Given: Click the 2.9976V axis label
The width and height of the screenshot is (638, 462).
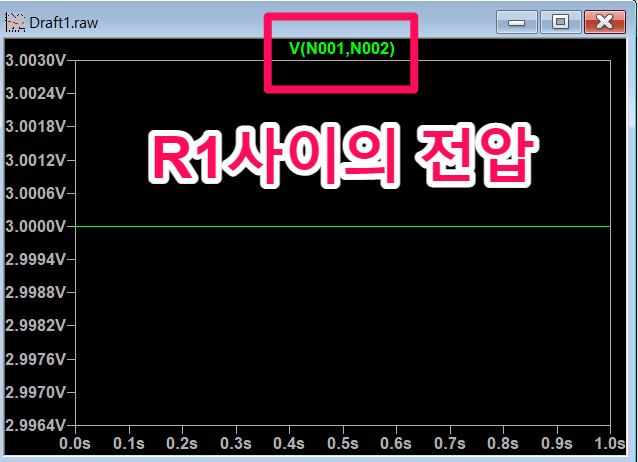Looking at the screenshot, I should coord(35,359).
